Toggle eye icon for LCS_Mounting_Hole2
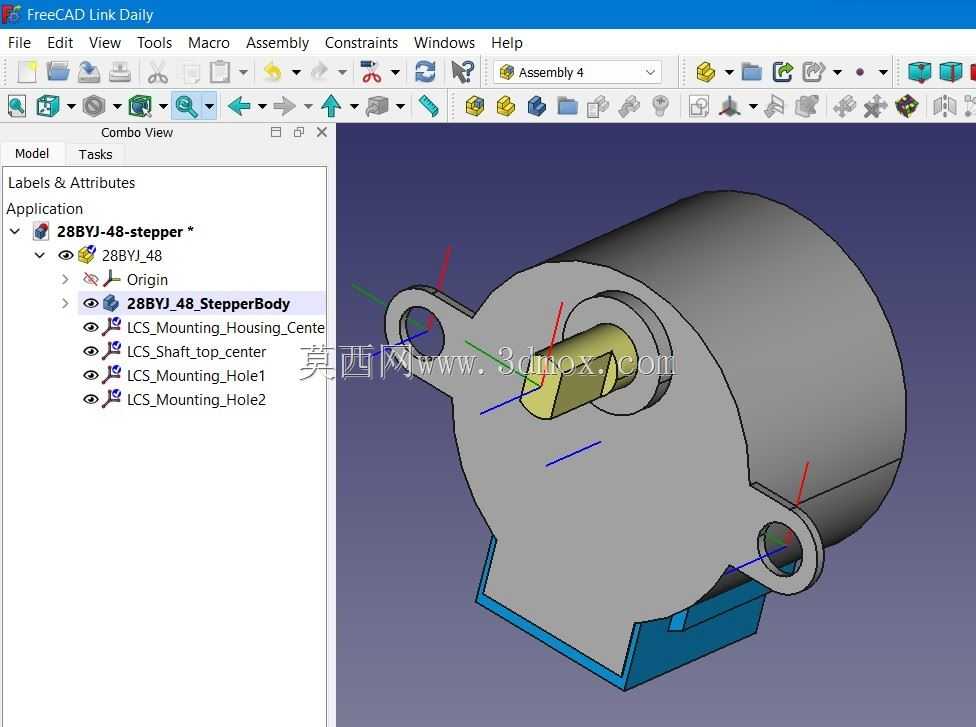The width and height of the screenshot is (976, 727). pyautogui.click(x=91, y=400)
